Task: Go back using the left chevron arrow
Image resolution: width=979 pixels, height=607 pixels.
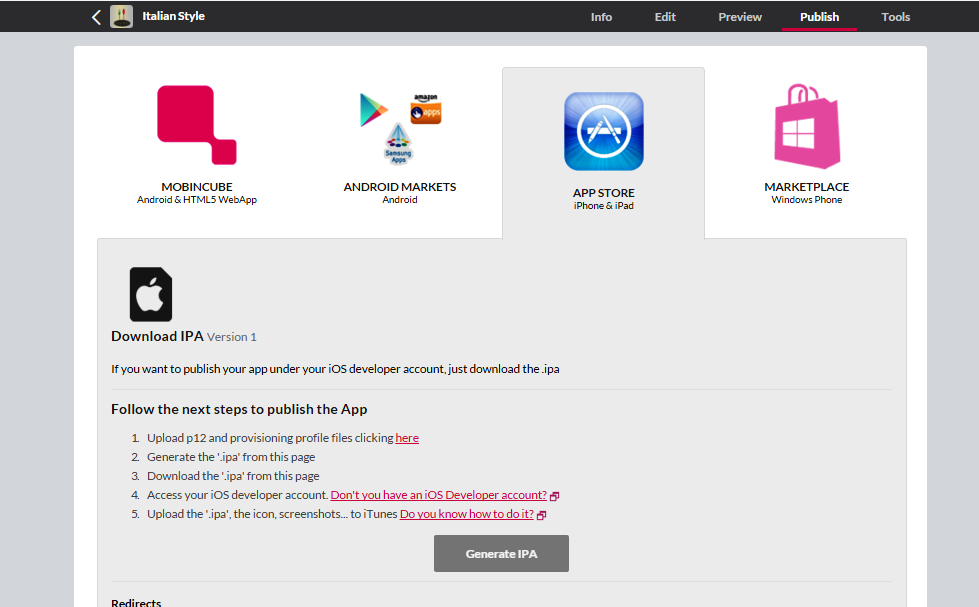Action: (96, 17)
